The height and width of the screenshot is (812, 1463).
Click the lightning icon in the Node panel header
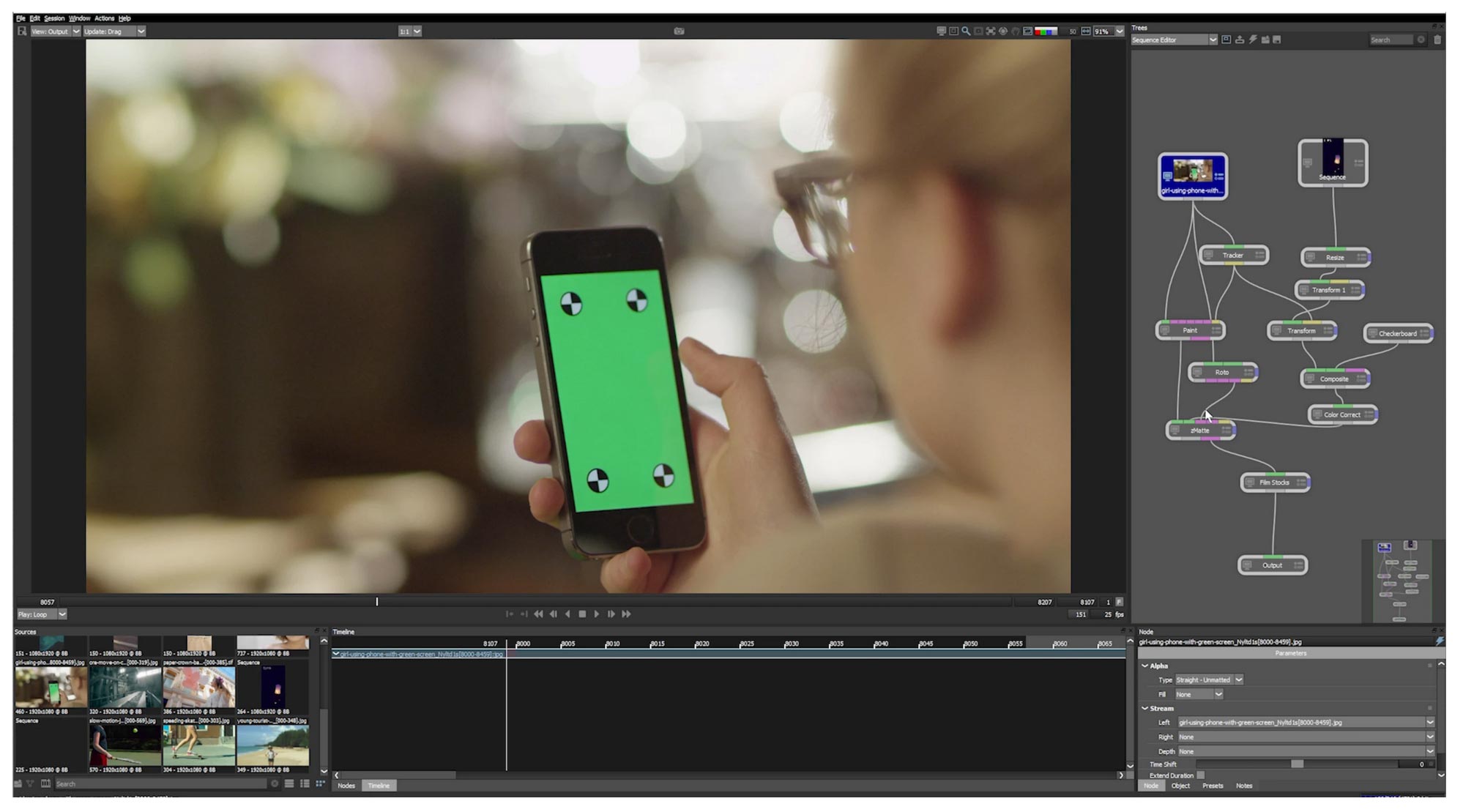(x=1439, y=641)
